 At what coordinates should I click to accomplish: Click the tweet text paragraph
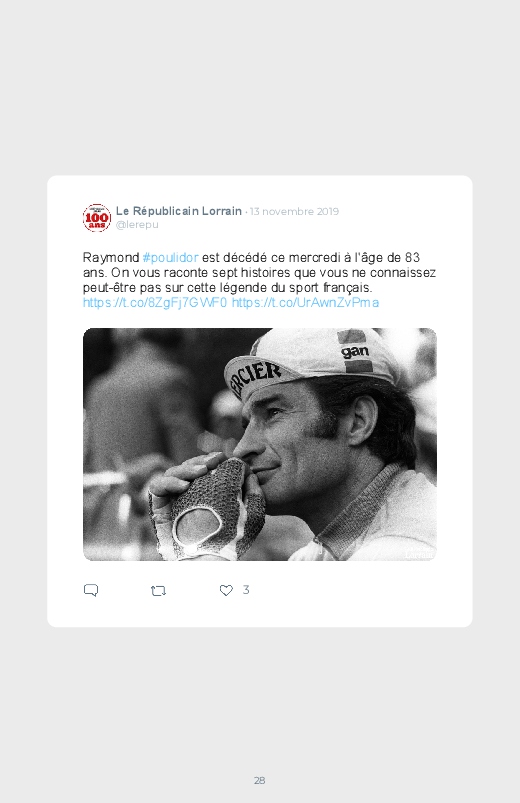tap(259, 280)
